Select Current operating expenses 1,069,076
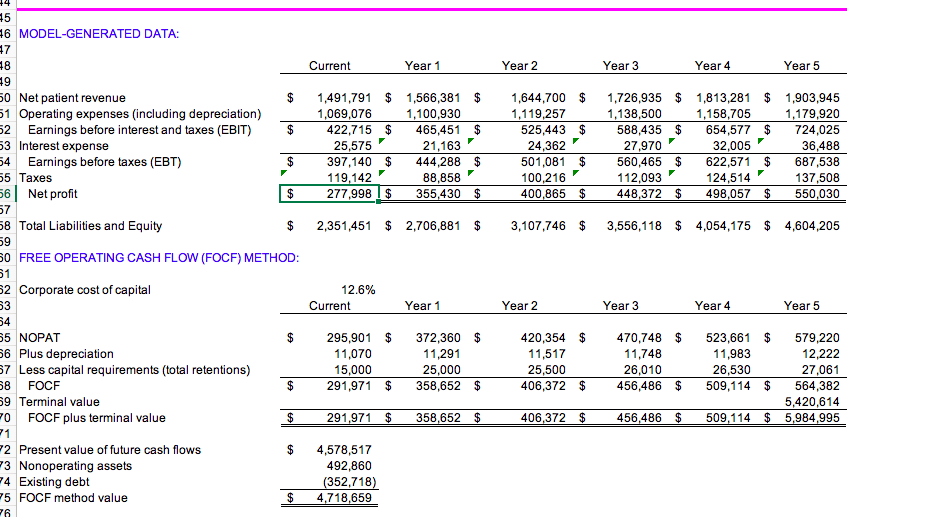 [x=344, y=114]
